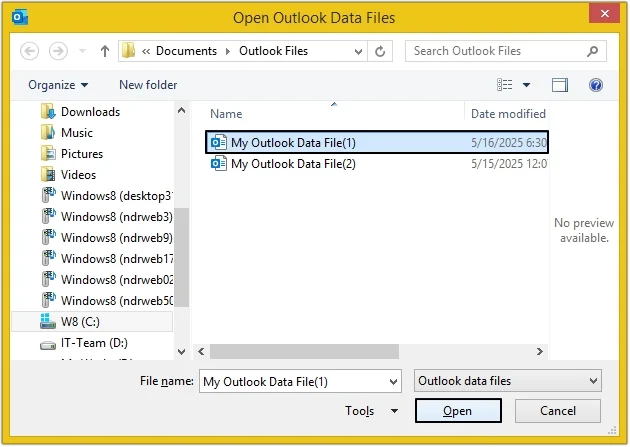The image size is (630, 447).
Task: Click the Windows8 (ndrweb9) drive icon
Action: (x=49, y=237)
